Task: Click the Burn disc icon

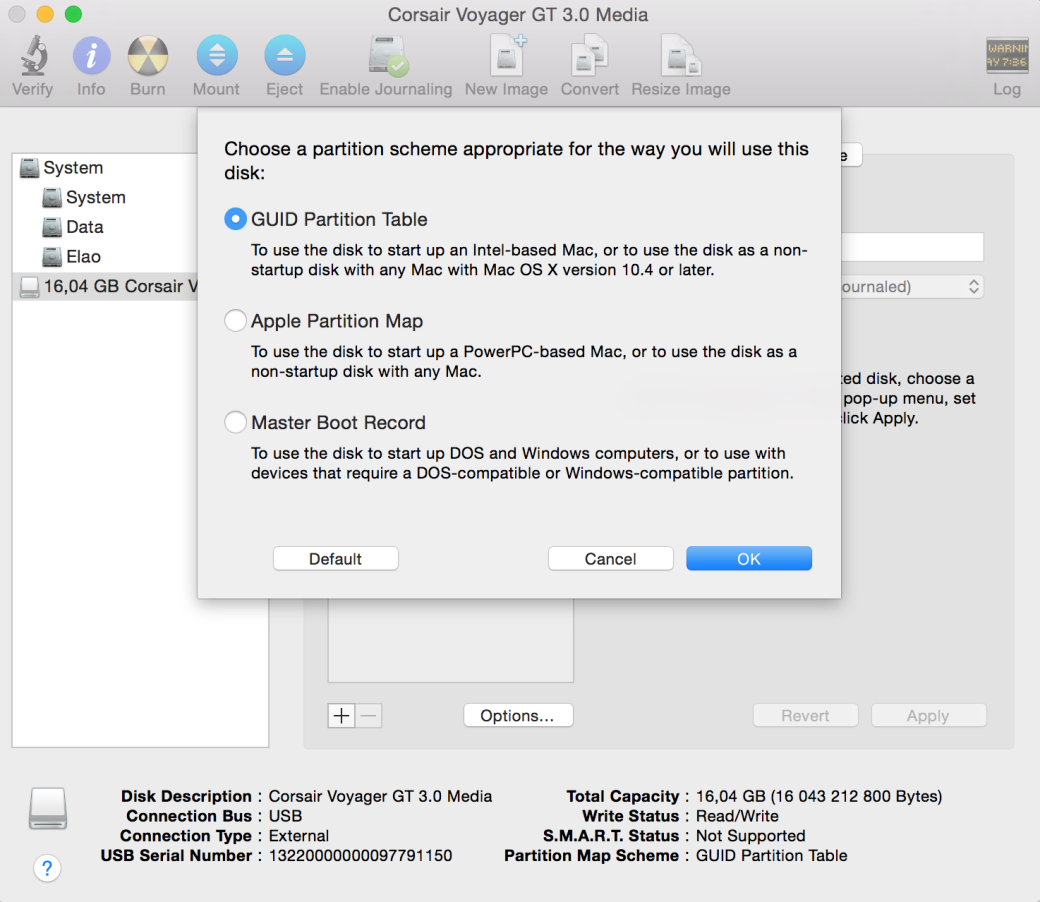Action: pos(147,56)
